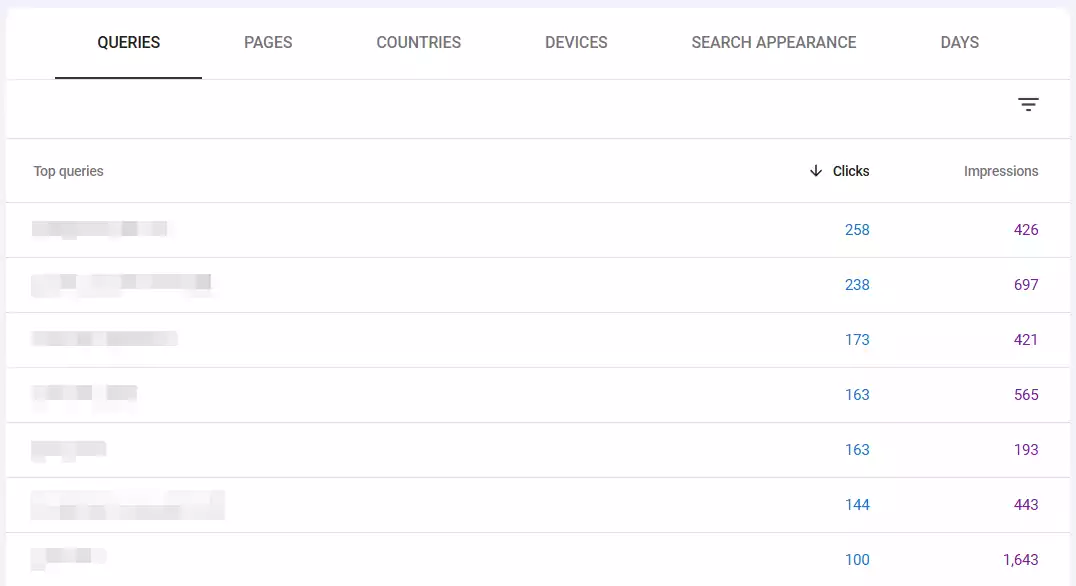Open the DAYS tab
1076x586 pixels.
click(959, 42)
